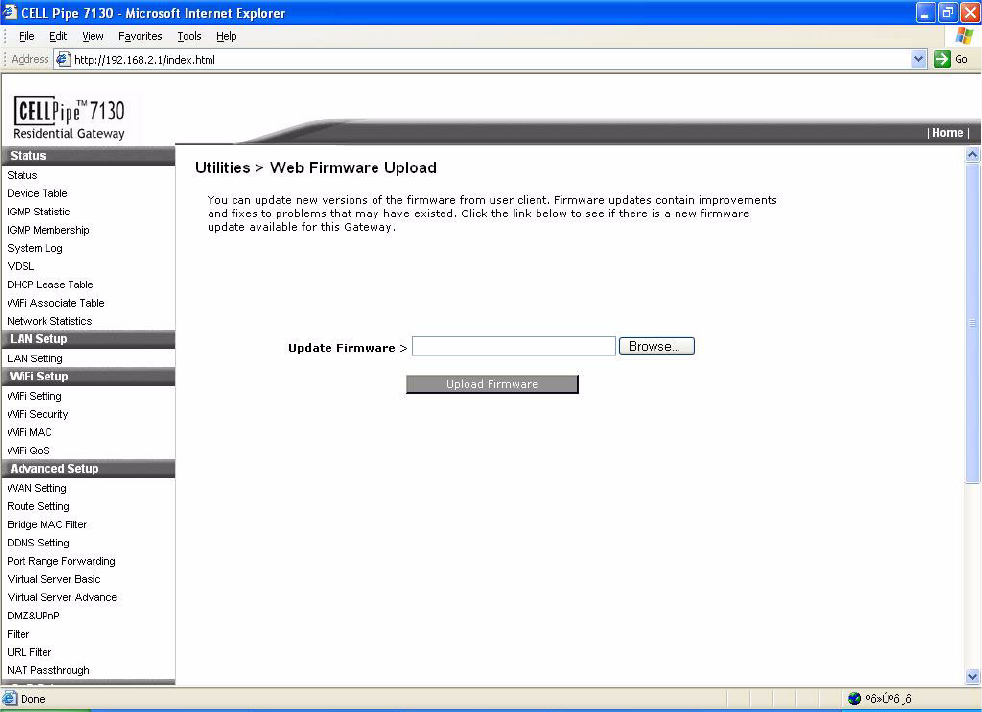The width and height of the screenshot is (982, 712).
Task: Open the Tools menu
Action: 189,36
